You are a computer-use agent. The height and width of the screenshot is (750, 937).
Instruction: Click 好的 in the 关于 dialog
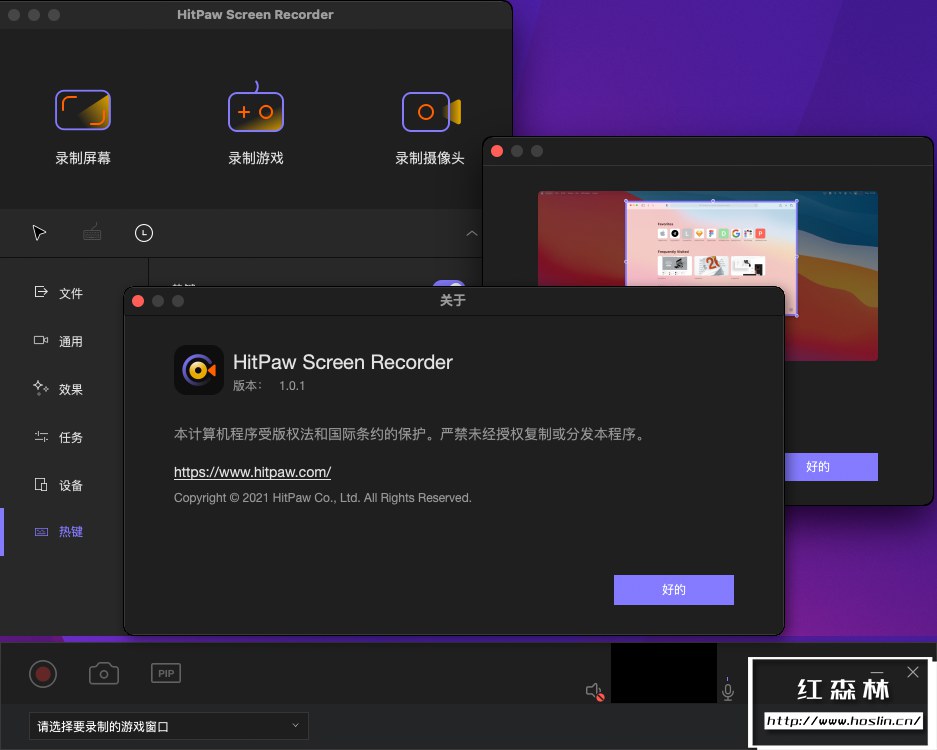[x=673, y=590]
